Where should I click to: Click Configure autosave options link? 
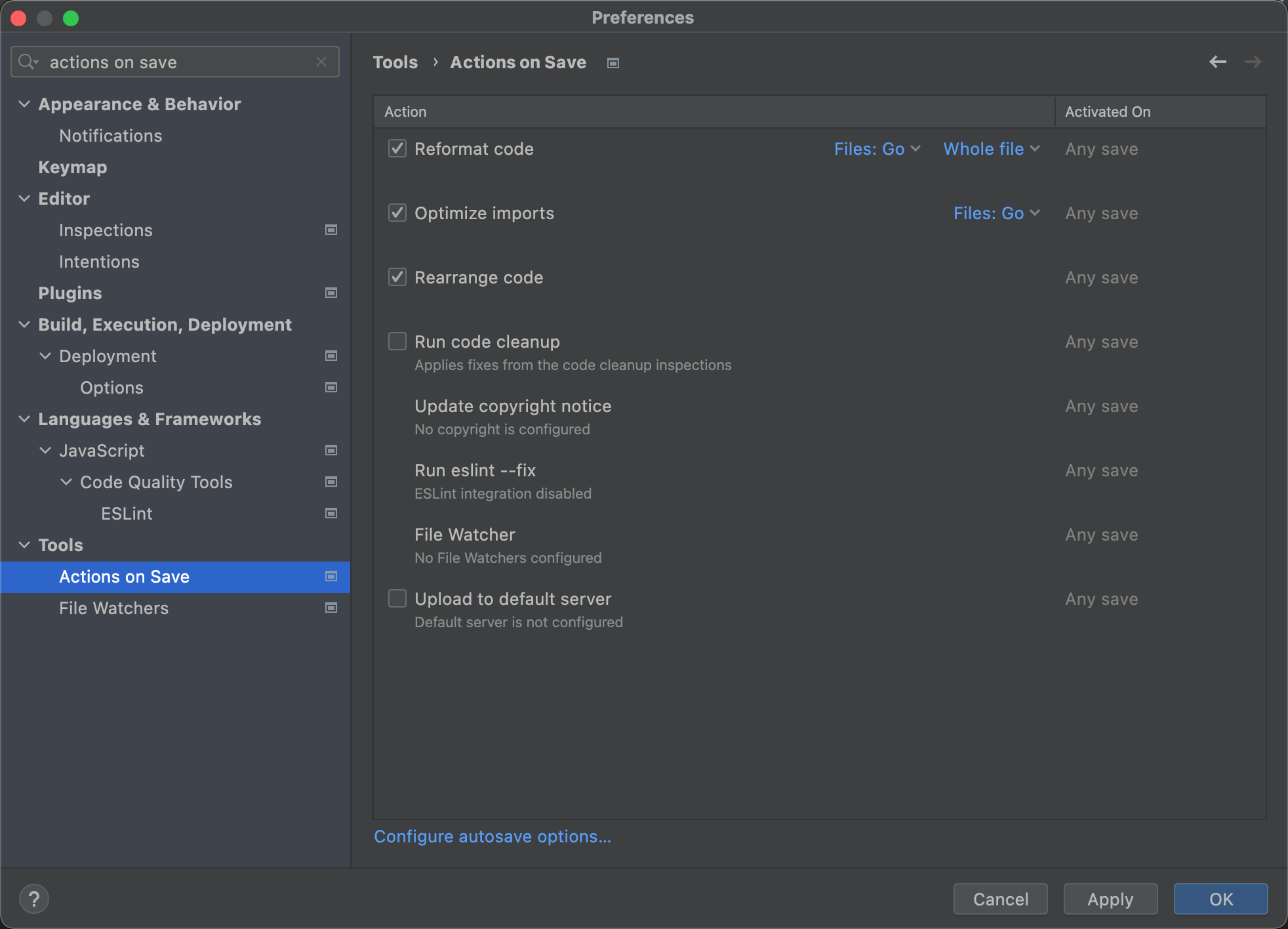click(x=492, y=836)
